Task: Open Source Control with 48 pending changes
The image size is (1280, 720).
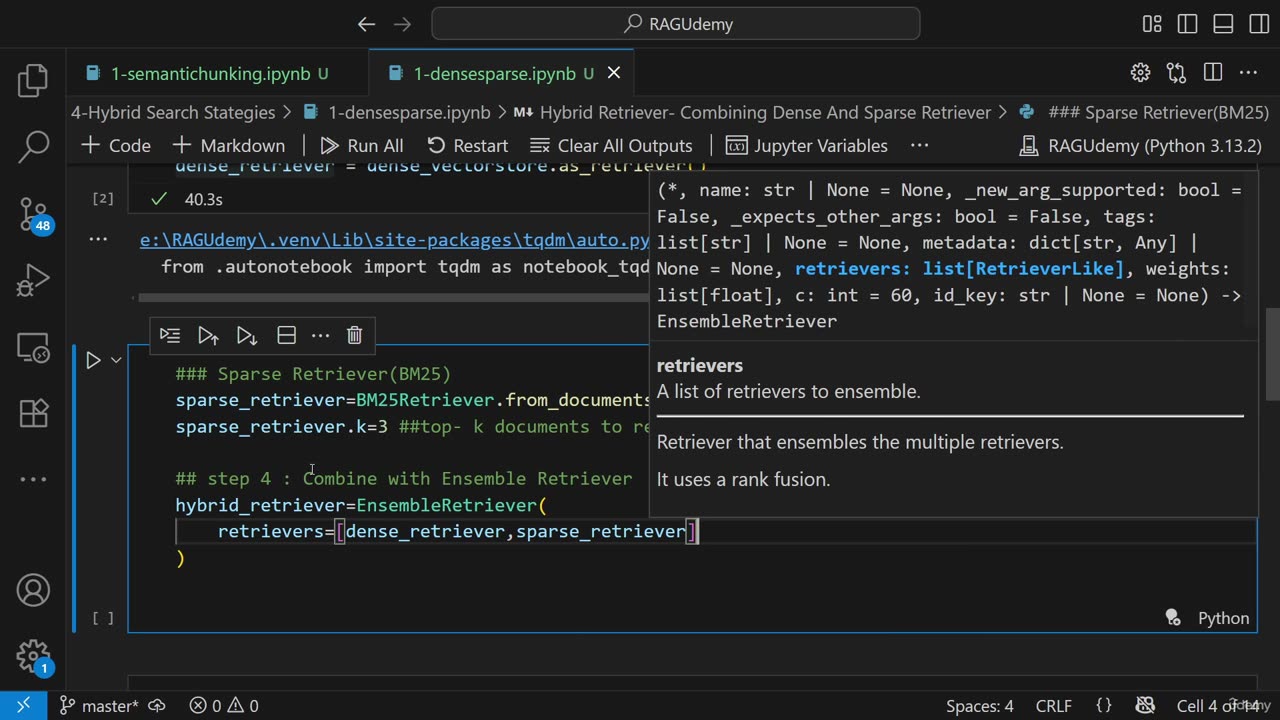Action: coord(33,214)
